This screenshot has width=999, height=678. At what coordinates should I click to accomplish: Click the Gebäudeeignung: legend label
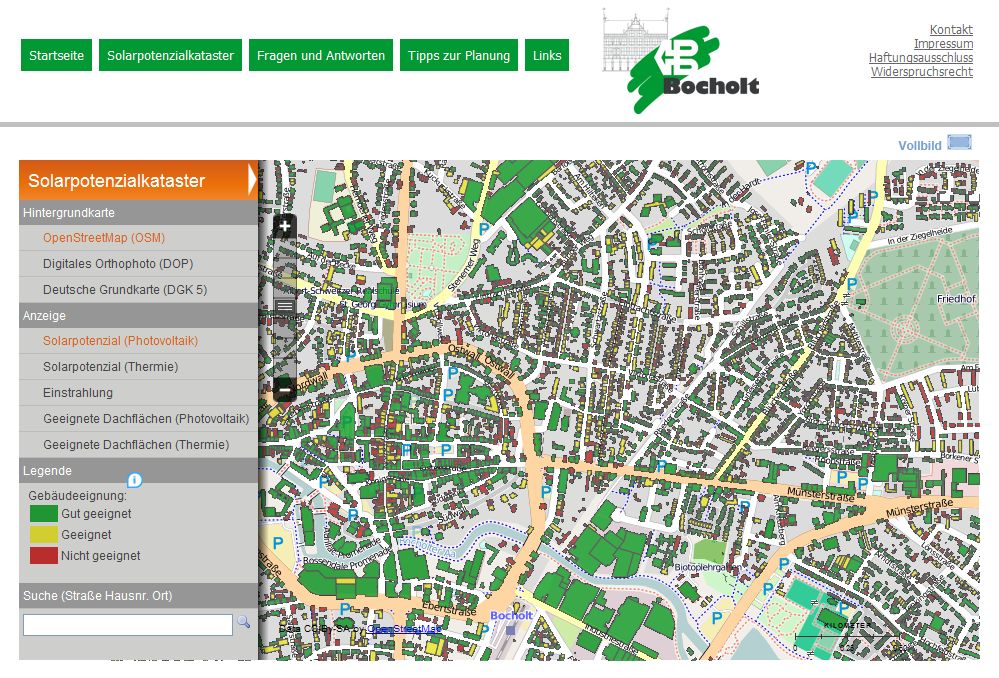(77, 495)
